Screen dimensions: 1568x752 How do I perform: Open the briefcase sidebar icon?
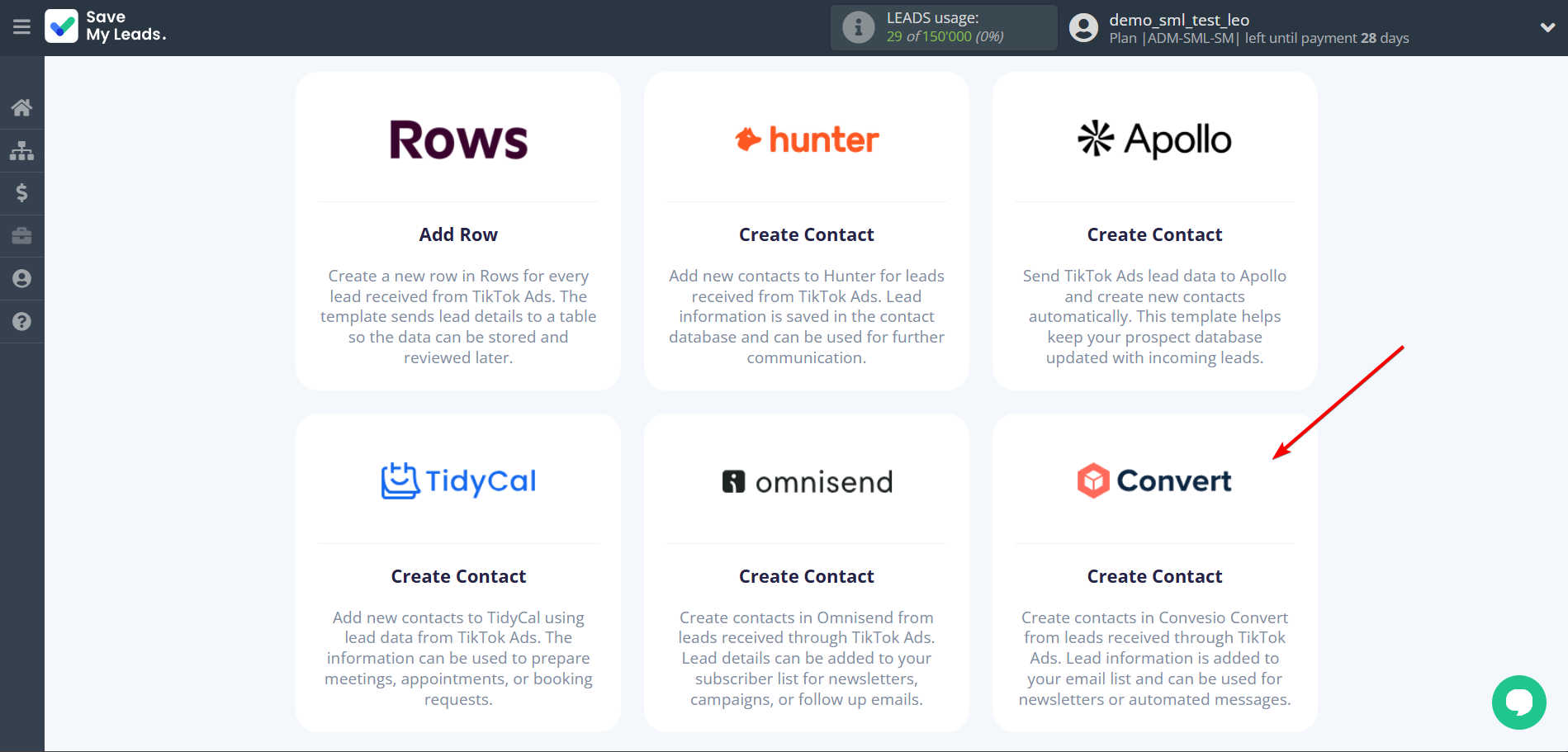click(x=22, y=236)
